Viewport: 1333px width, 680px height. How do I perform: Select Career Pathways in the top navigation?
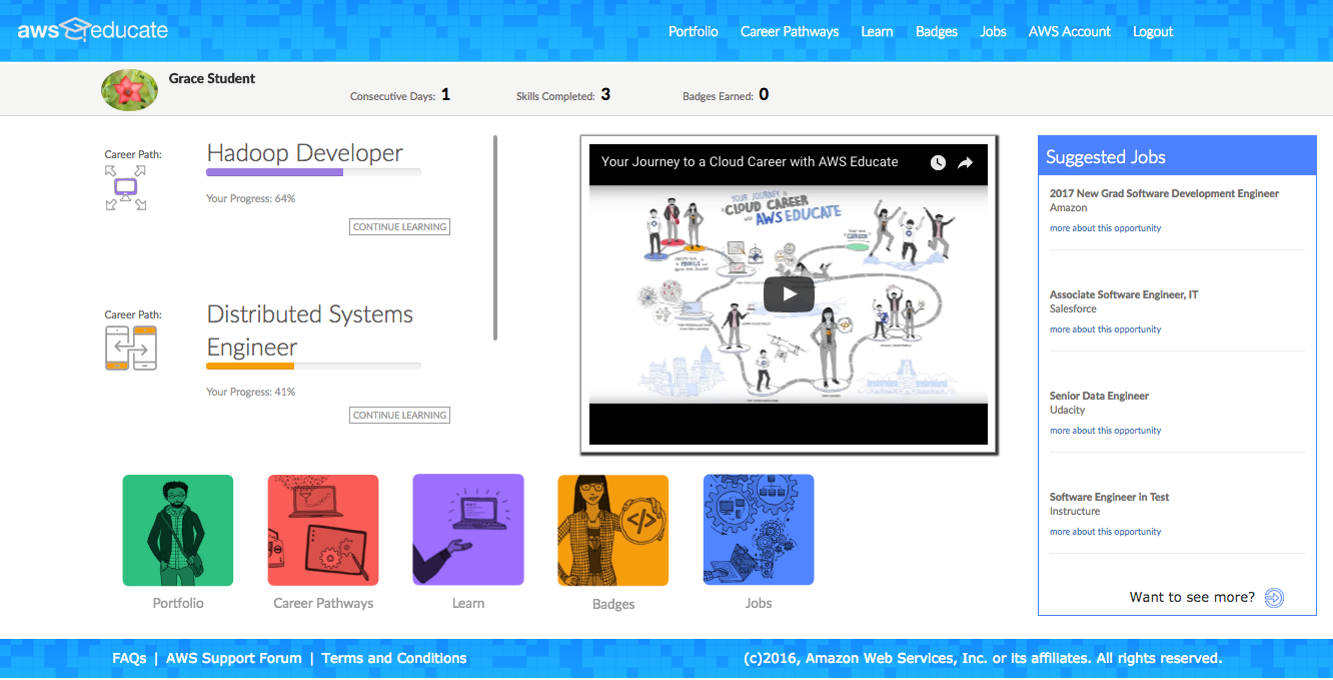click(789, 31)
